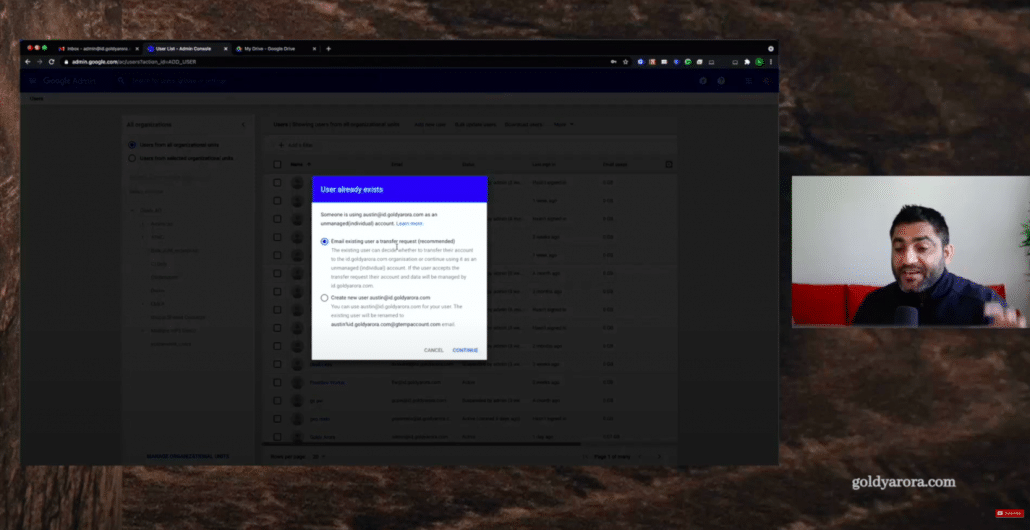Open the Learn more link
1030x530 pixels.
click(x=409, y=224)
